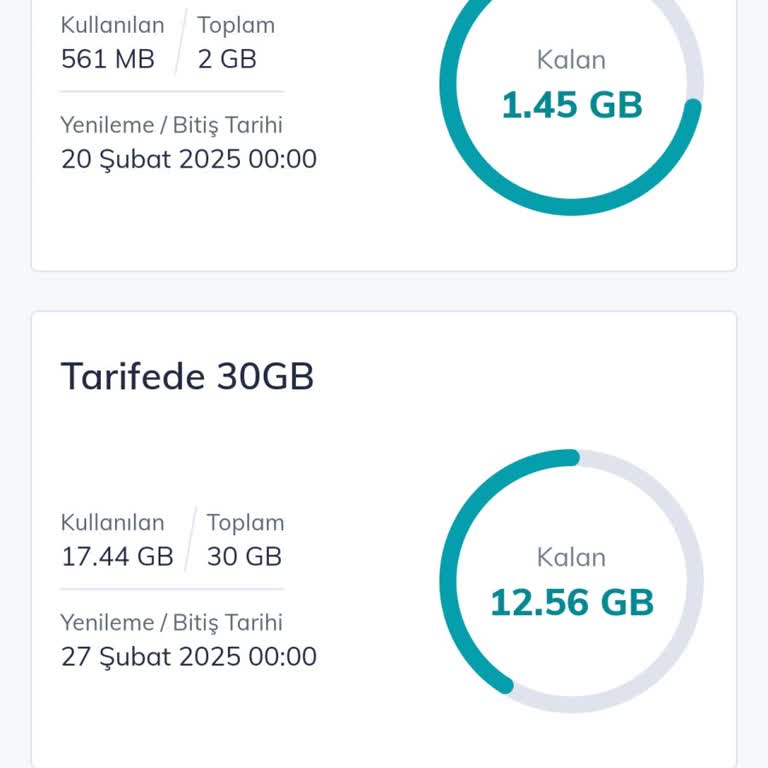The width and height of the screenshot is (768, 768).
Task: Tap the 17.44 GB used amount
Action: (117, 556)
